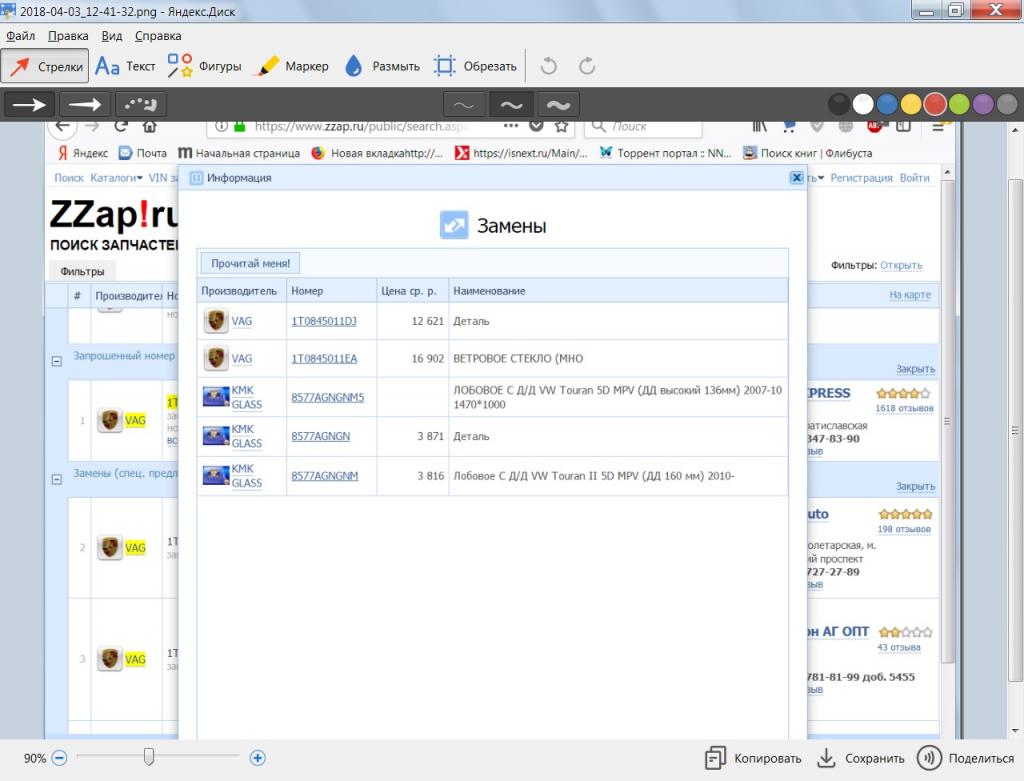Select the Arrows (Стрелки) tool
The width and height of the screenshot is (1024, 781).
[x=45, y=66]
